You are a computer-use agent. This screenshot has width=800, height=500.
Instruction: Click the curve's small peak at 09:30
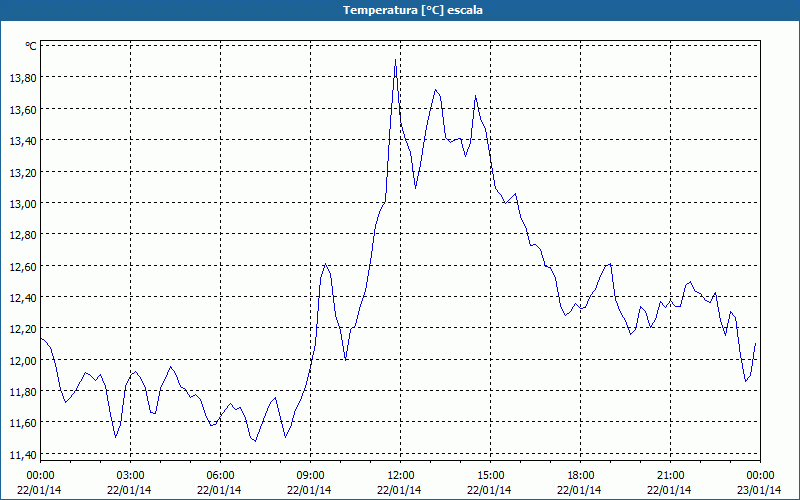click(326, 264)
